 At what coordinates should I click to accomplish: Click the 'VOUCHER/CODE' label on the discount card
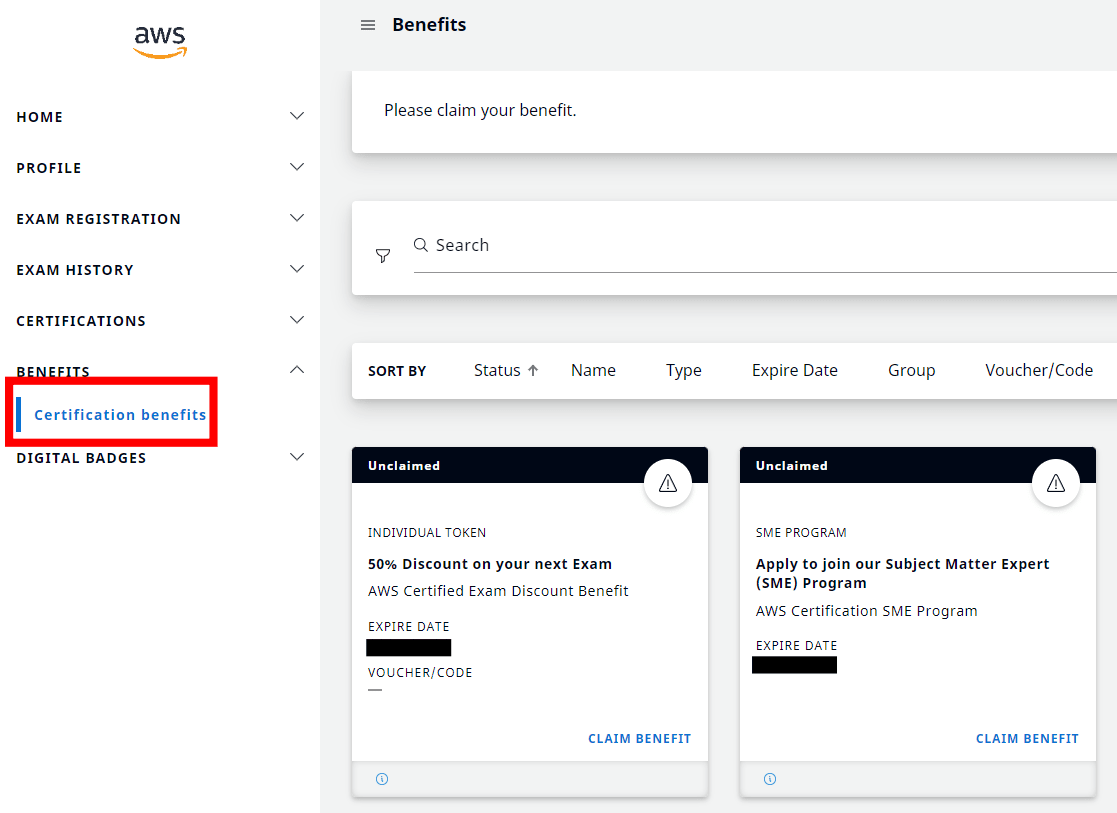[x=420, y=673]
